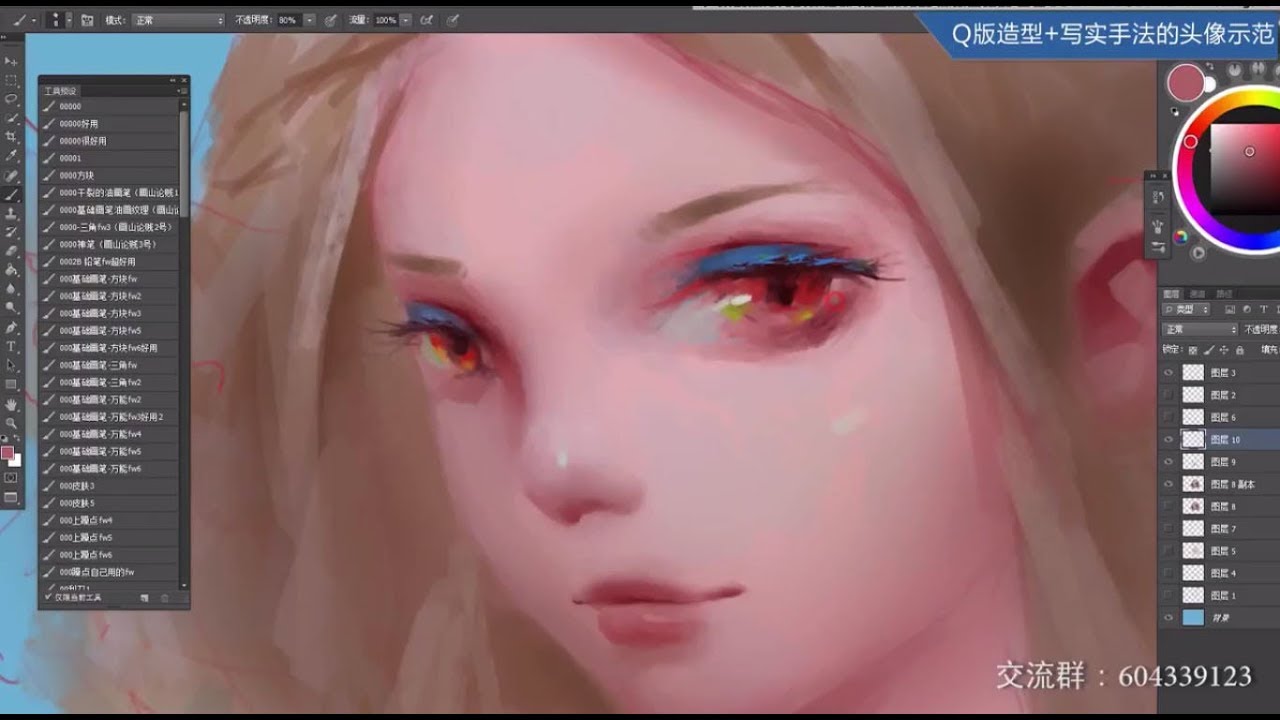The height and width of the screenshot is (720, 1280).
Task: Select the Eraser tool
Action: click(12, 251)
